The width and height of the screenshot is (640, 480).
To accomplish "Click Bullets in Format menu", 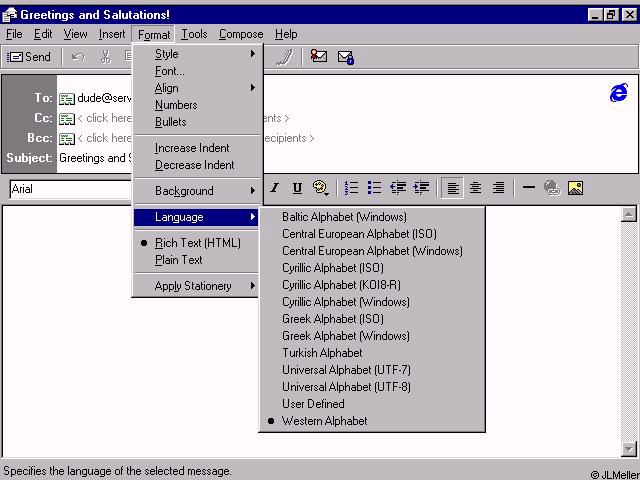I will [196, 122].
